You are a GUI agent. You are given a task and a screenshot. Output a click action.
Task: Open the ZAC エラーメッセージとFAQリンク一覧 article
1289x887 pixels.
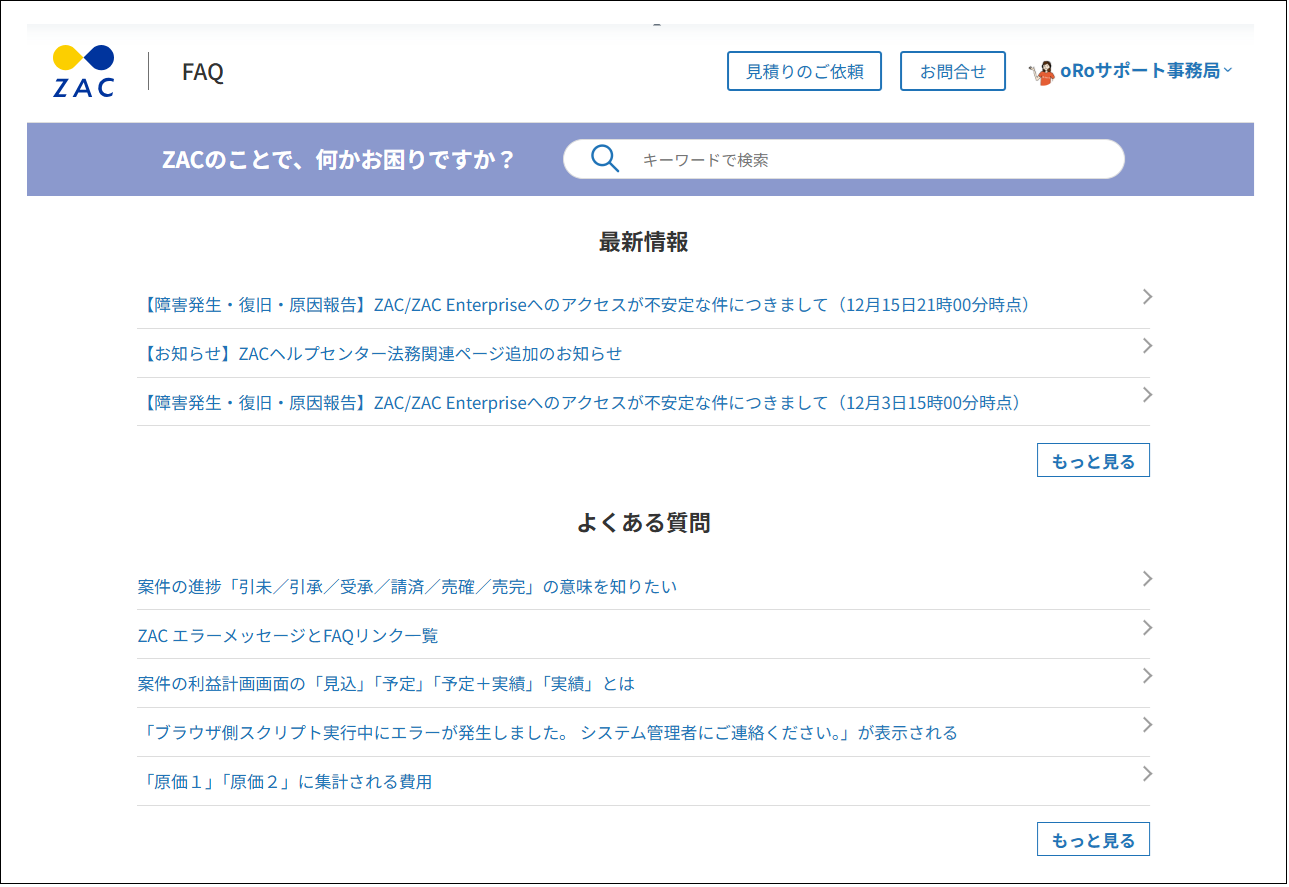coord(290,635)
